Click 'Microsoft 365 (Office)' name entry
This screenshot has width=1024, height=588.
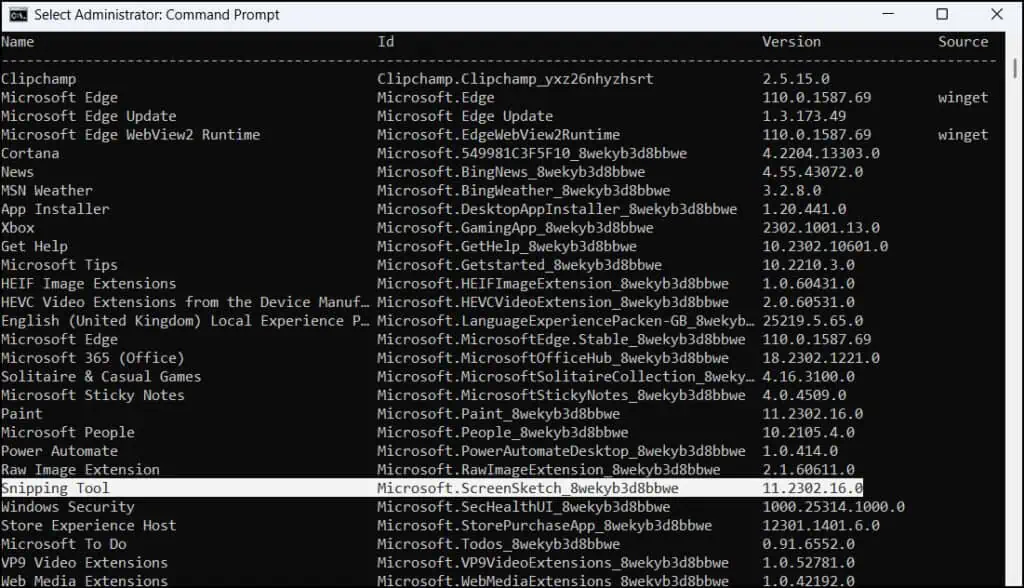(x=93, y=358)
